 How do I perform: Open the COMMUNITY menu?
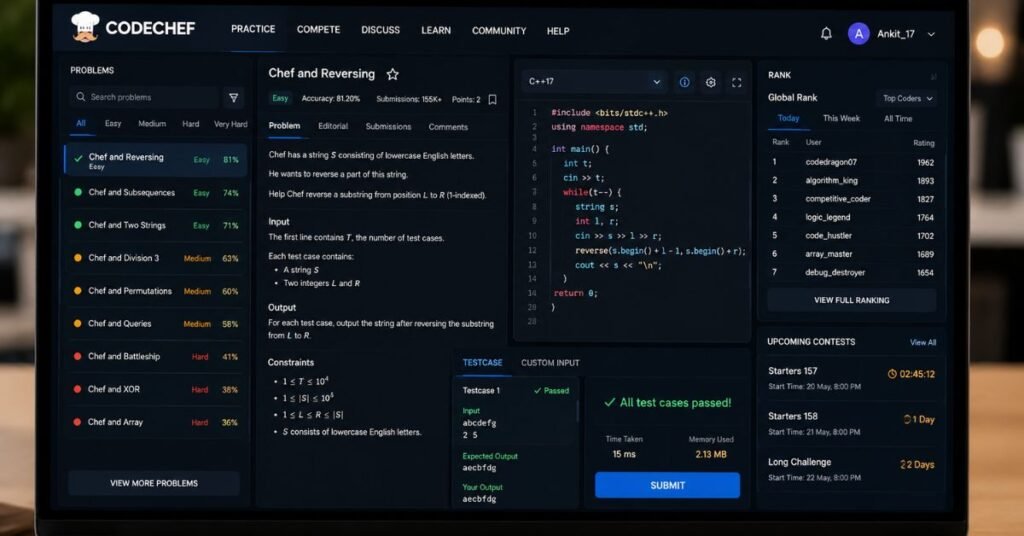[499, 31]
